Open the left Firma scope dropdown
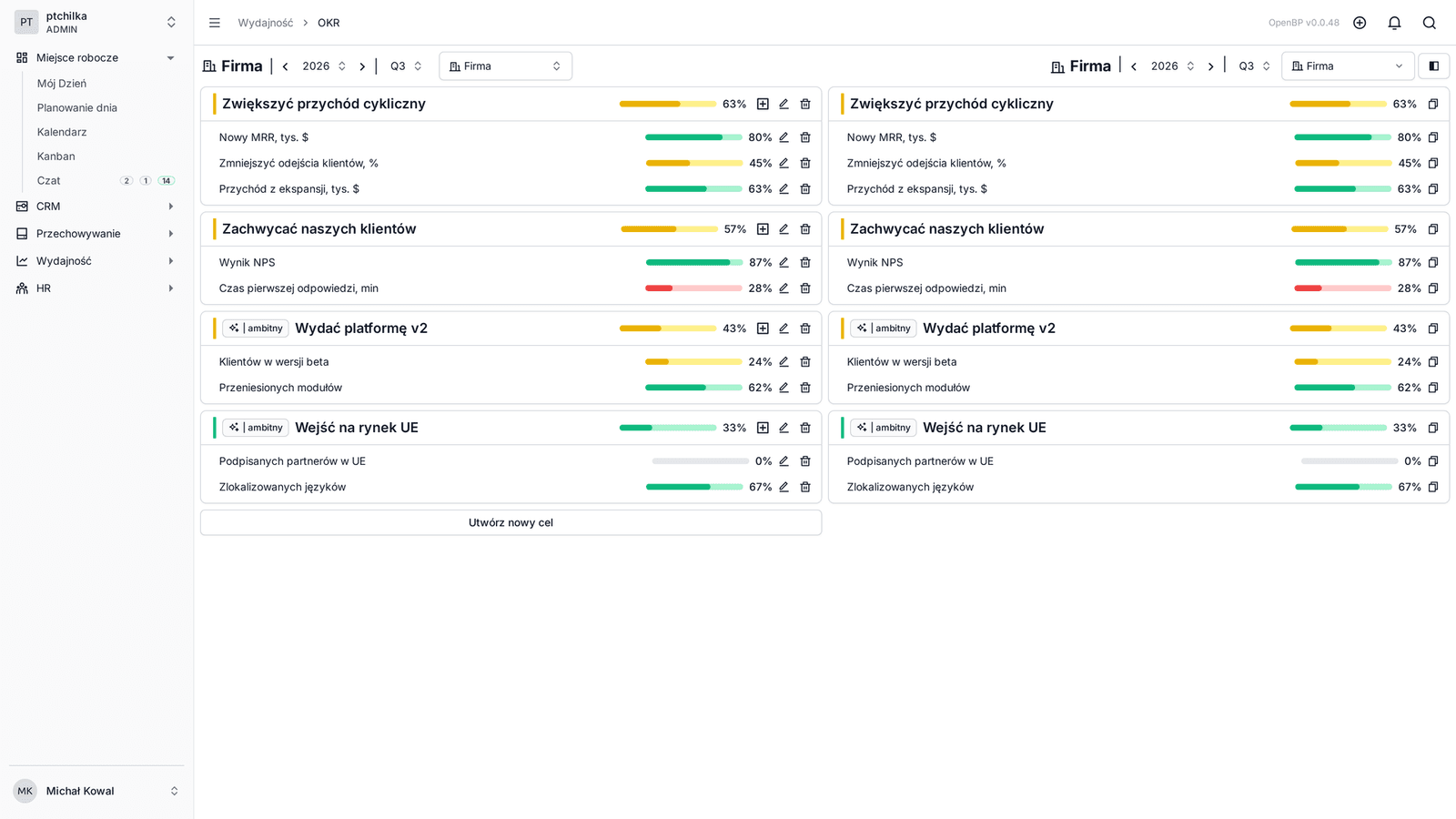The image size is (1456, 819). tap(506, 66)
